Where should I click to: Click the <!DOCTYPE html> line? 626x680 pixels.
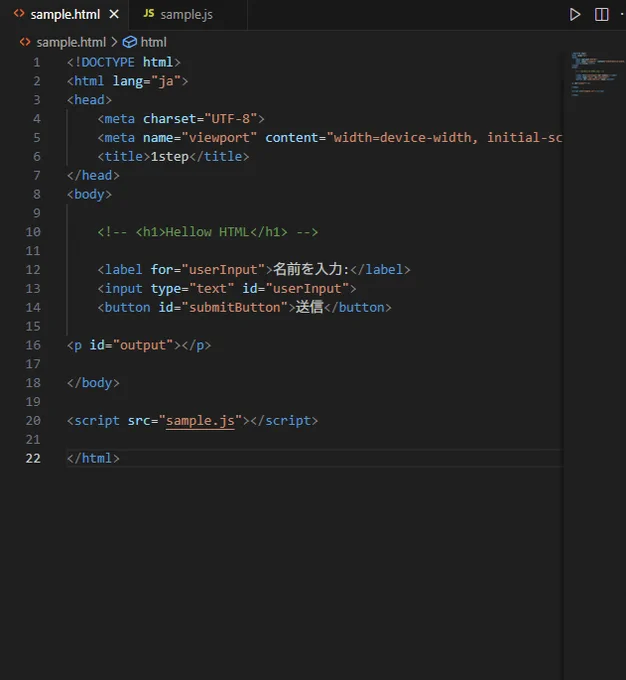coord(124,62)
